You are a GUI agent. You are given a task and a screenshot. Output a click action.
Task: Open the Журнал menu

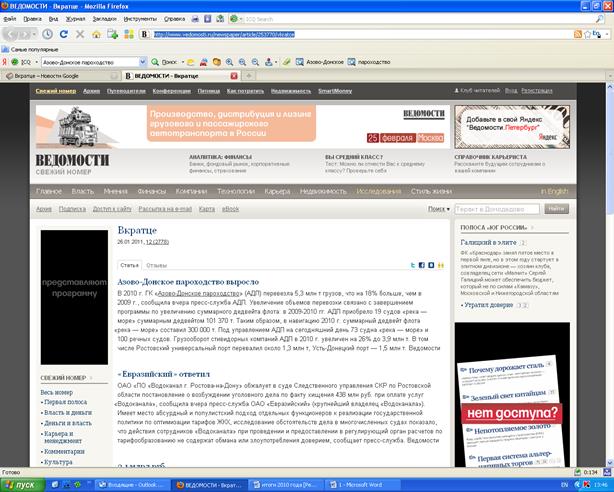pos(75,19)
